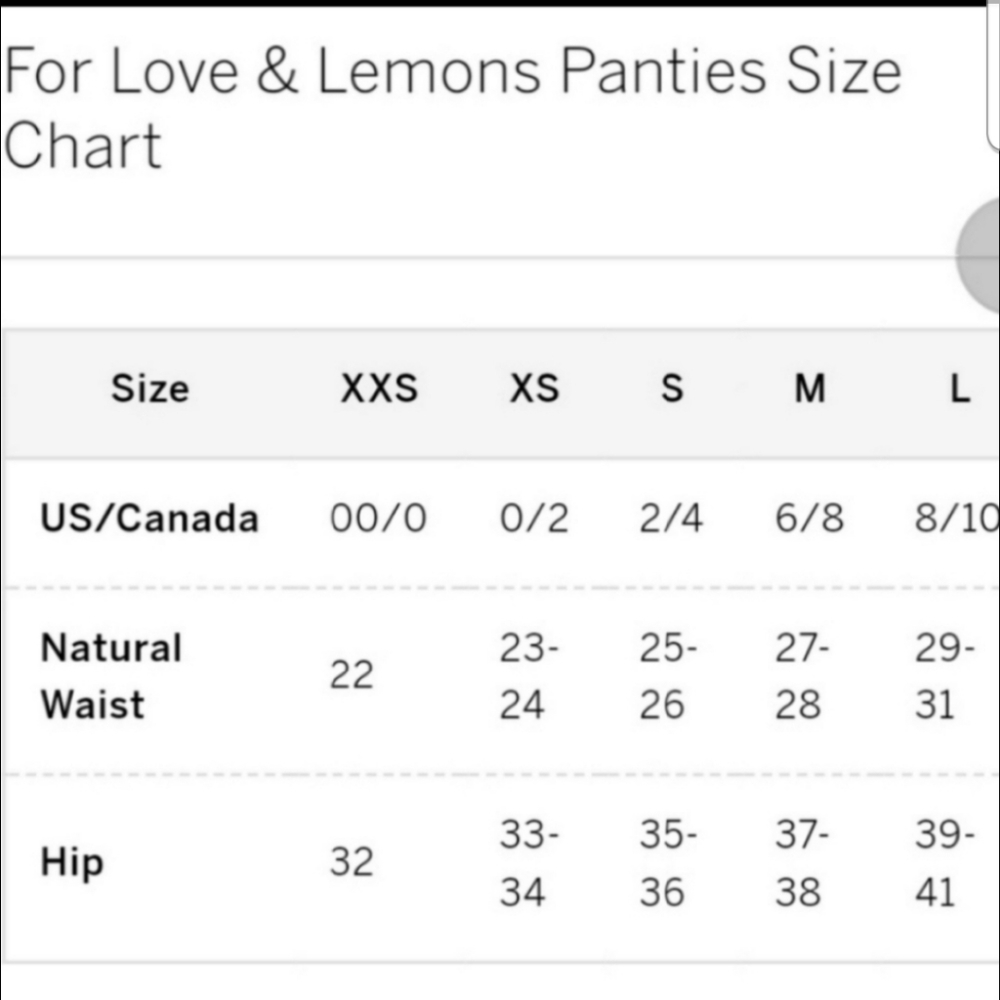The height and width of the screenshot is (1000, 1000).
Task: Click the S size column header
Action: tap(672, 388)
